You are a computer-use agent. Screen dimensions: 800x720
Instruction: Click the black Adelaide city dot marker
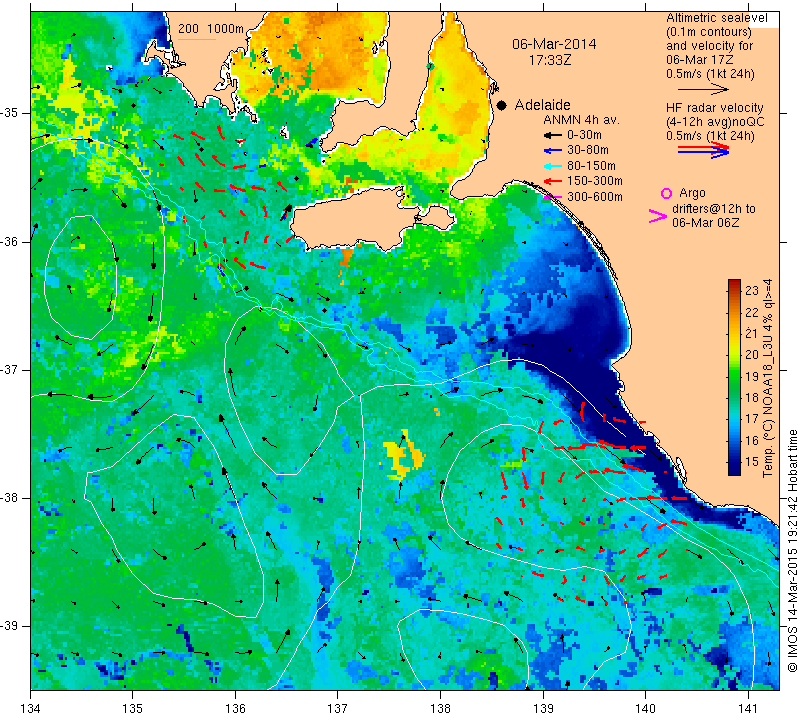click(x=502, y=105)
